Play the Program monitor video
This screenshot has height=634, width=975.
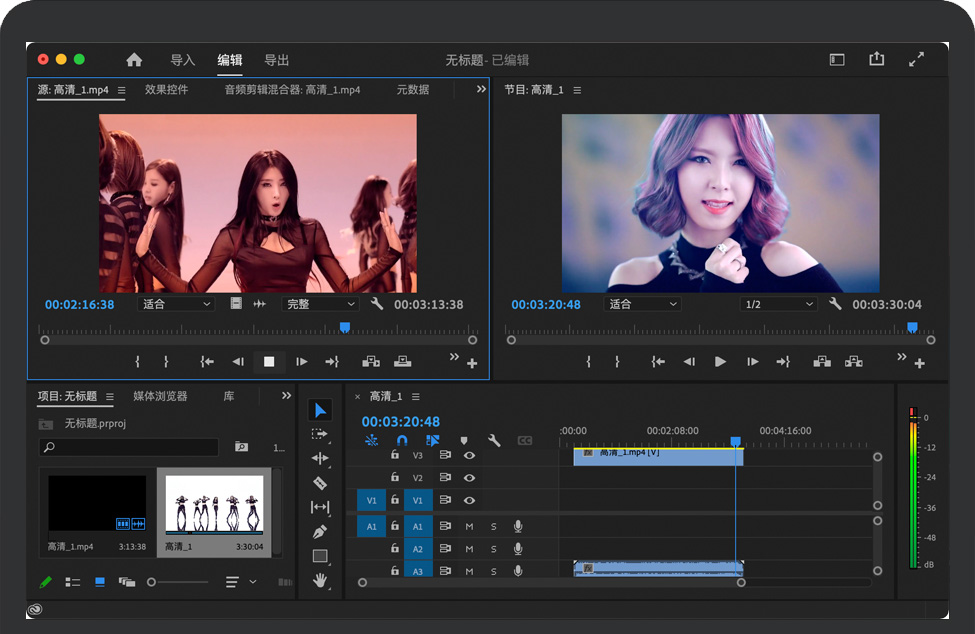720,362
